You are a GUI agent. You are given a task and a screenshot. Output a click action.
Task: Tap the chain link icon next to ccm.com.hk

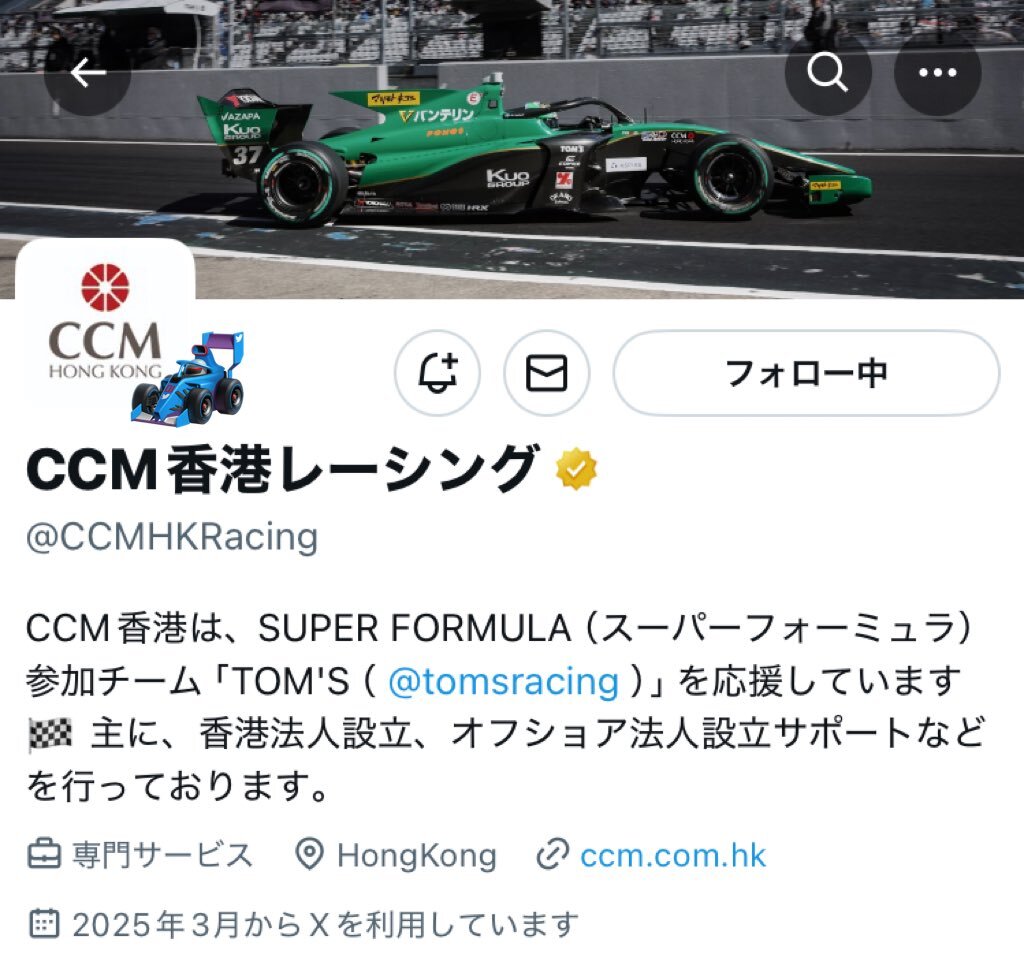[x=552, y=855]
